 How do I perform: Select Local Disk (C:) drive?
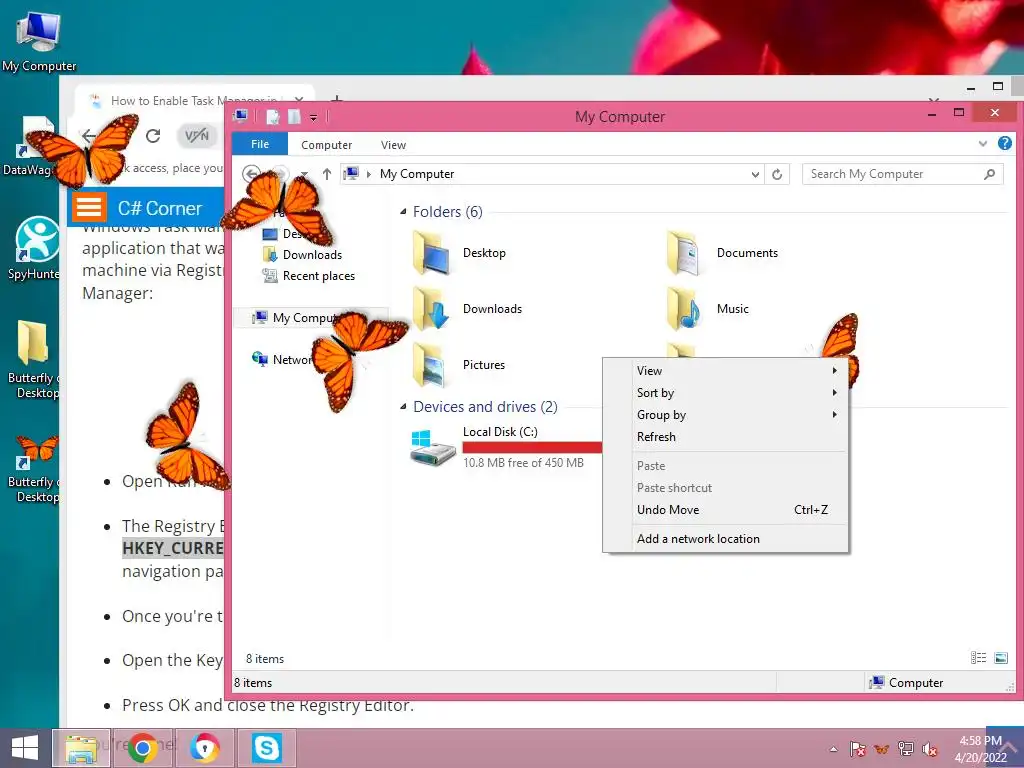tap(500, 432)
